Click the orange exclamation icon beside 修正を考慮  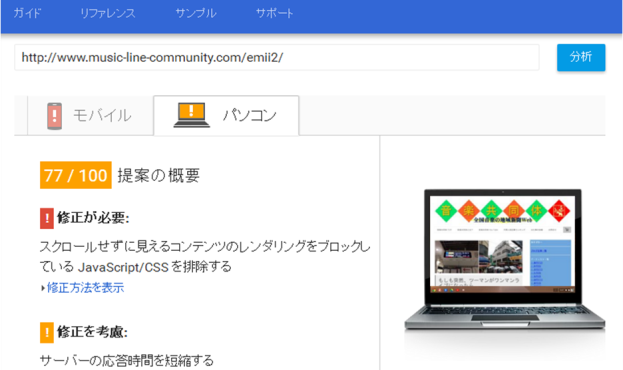point(47,332)
